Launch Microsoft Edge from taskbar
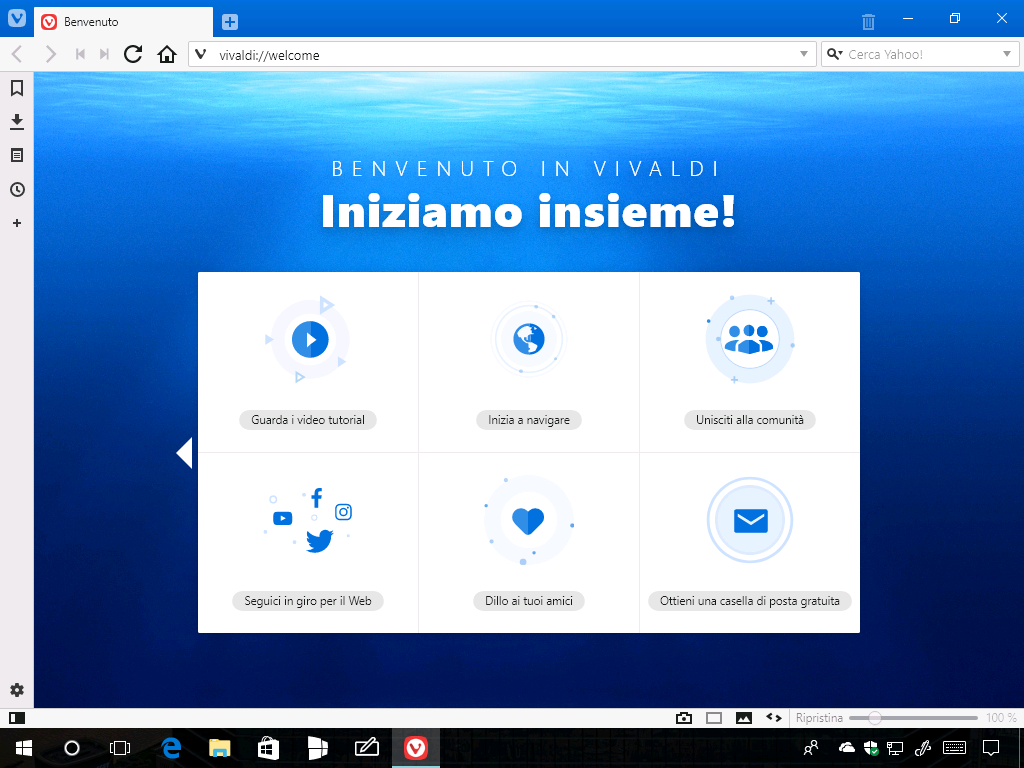Screen dimensions: 1024x768 pos(171,748)
